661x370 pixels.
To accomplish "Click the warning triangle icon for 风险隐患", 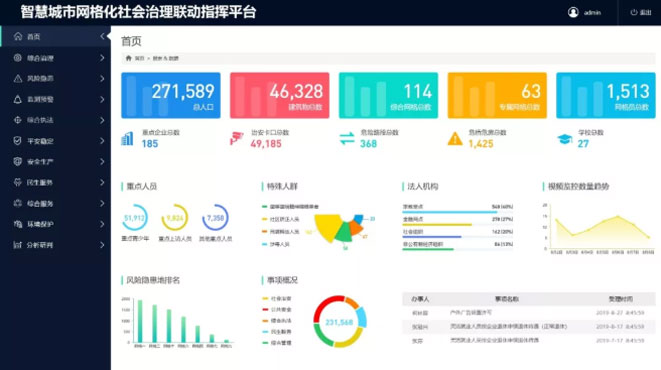I will point(18,78).
